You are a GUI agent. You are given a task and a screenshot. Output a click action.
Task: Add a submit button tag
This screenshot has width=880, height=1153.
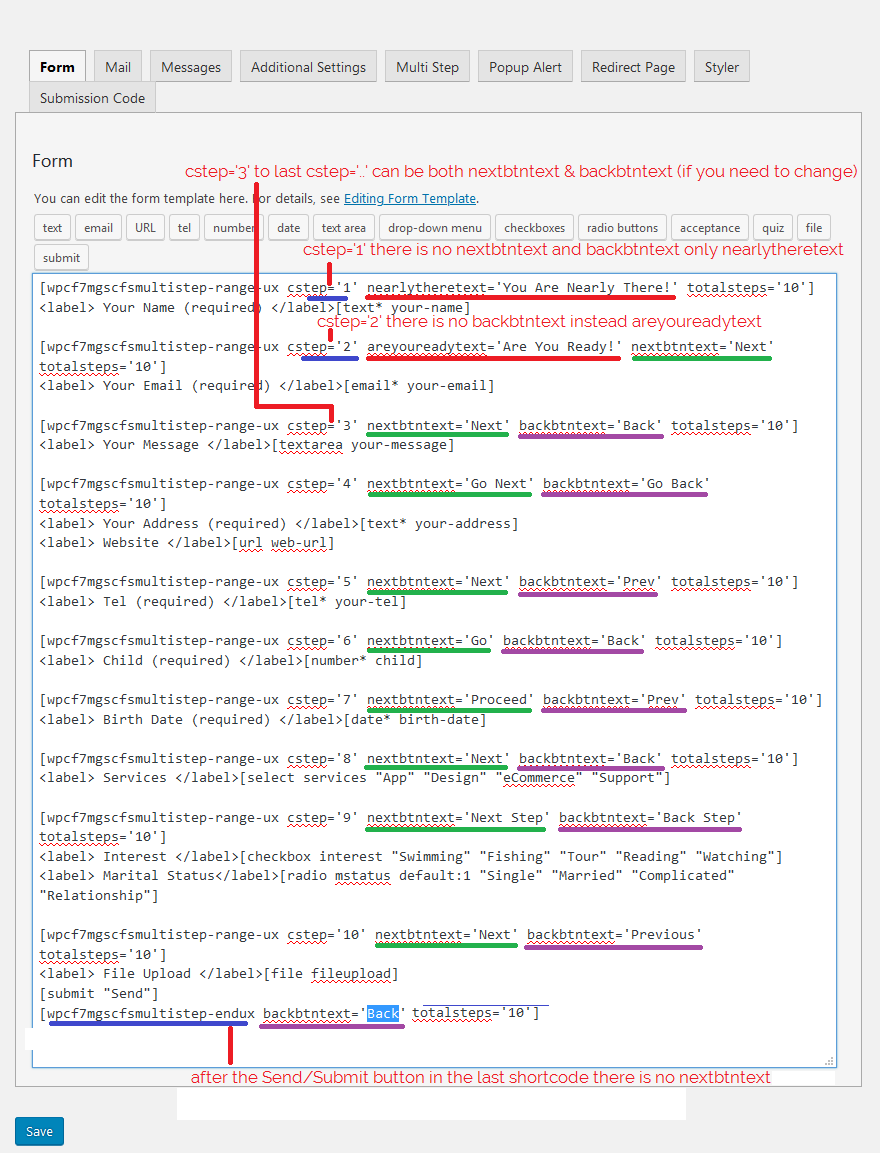point(61,257)
